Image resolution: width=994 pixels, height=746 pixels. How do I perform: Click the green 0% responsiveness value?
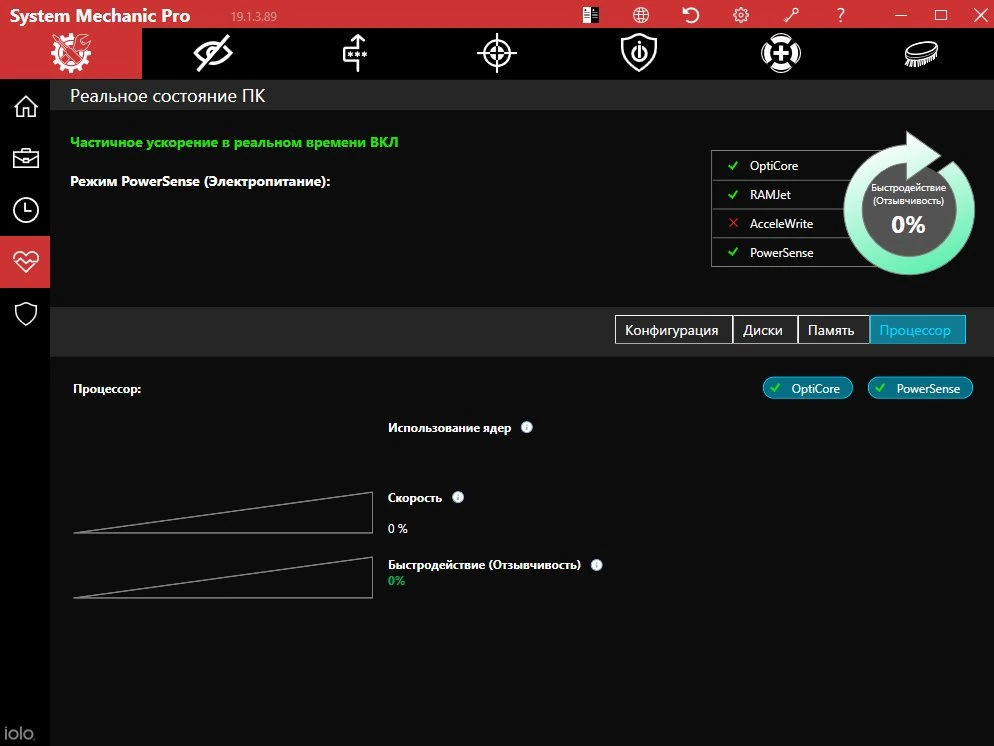click(x=396, y=581)
